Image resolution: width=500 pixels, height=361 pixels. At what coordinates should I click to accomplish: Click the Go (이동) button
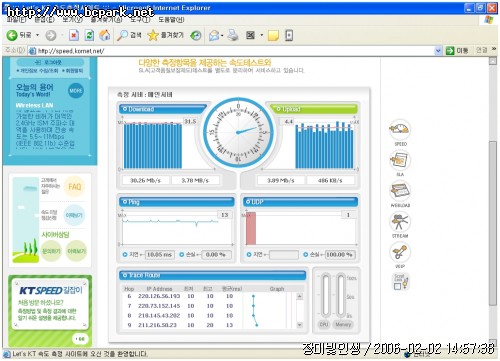coord(457,51)
